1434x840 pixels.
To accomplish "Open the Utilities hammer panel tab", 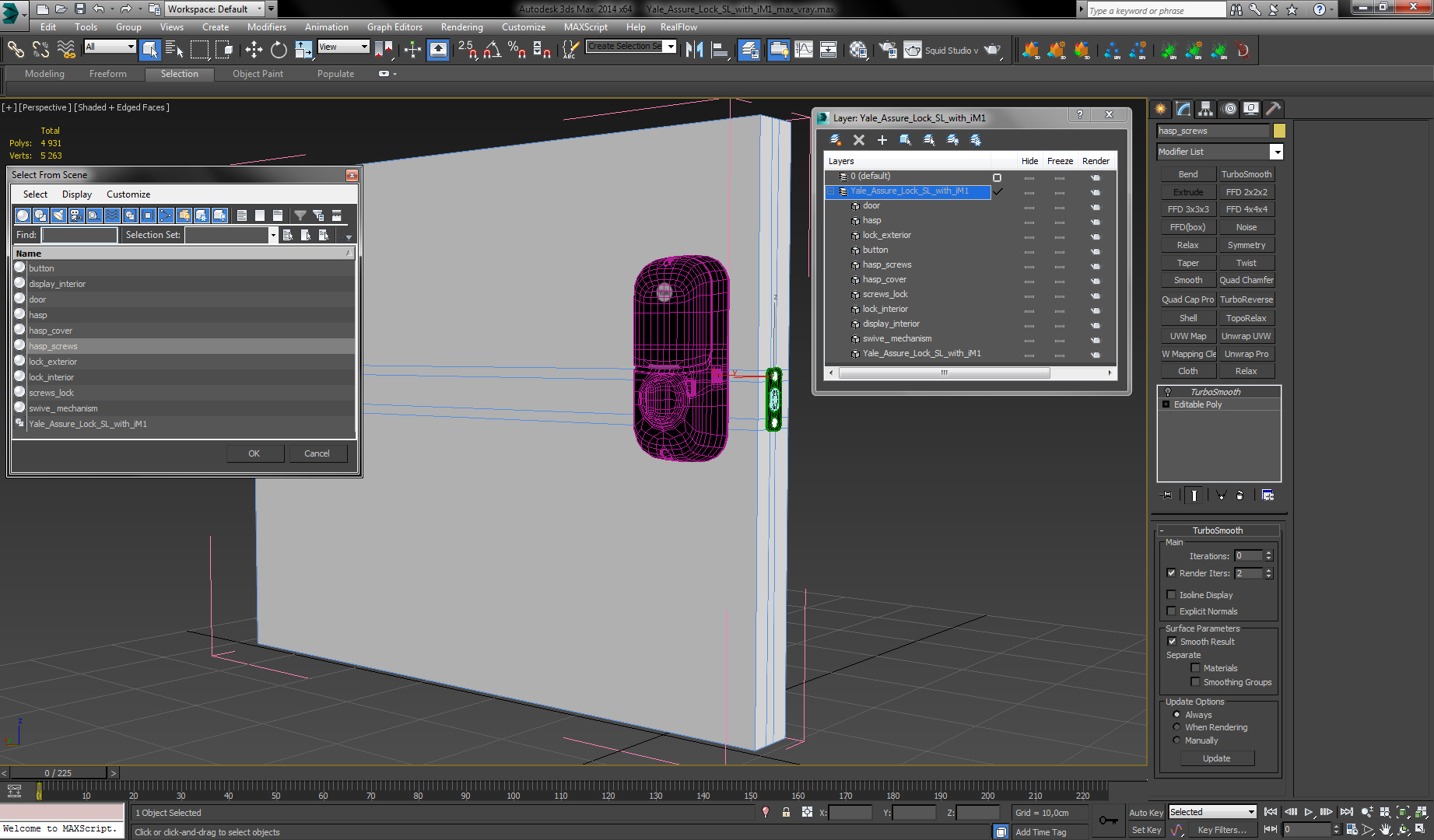I will click(1273, 109).
